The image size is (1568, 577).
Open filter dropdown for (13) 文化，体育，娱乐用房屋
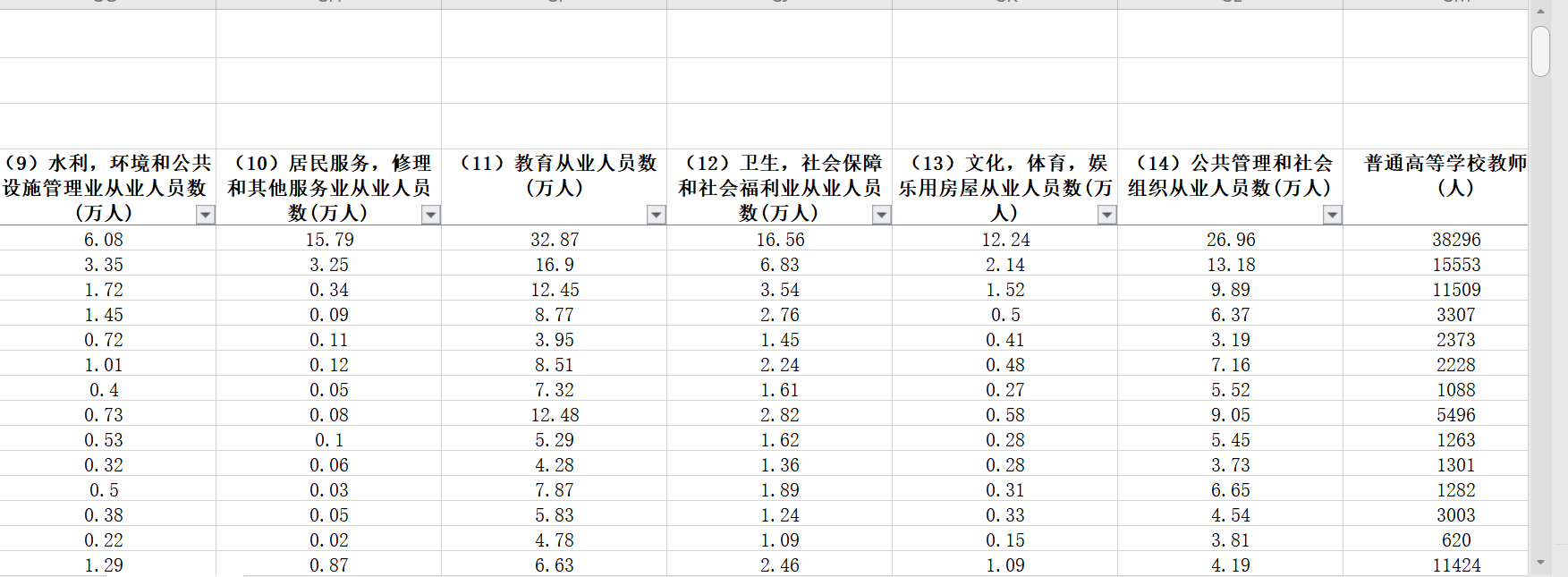point(1107,215)
